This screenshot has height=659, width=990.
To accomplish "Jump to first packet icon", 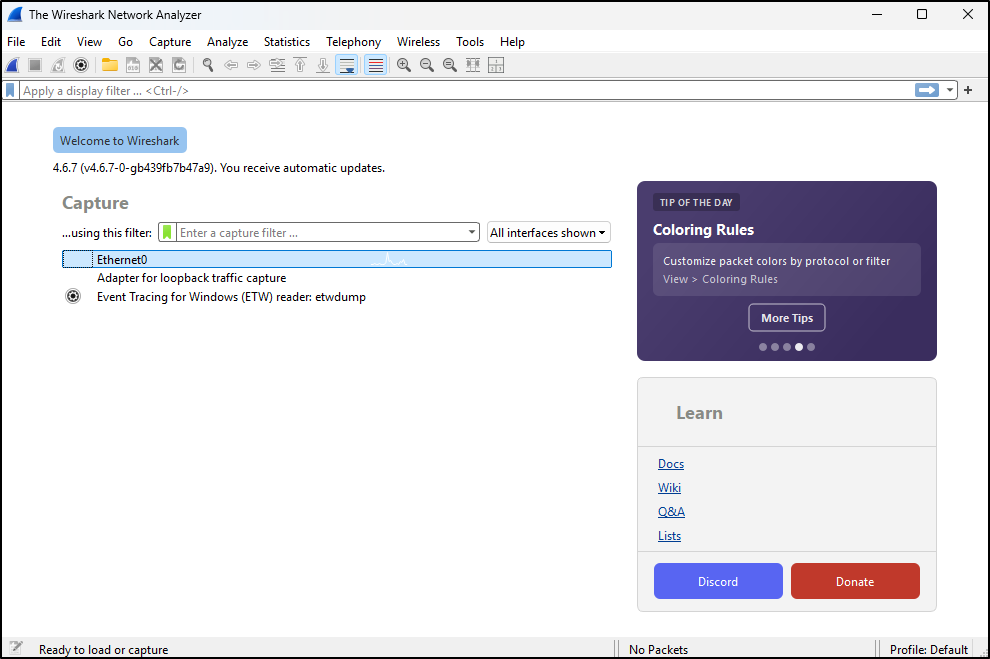I will pyautogui.click(x=300, y=65).
